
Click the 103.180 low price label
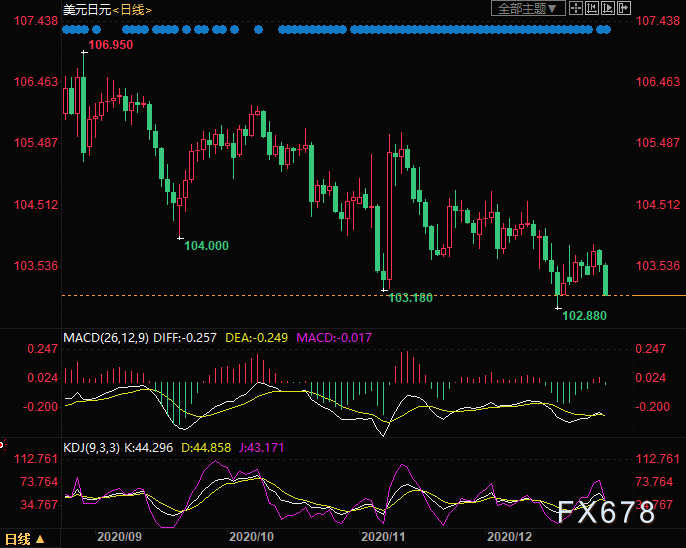click(x=410, y=298)
